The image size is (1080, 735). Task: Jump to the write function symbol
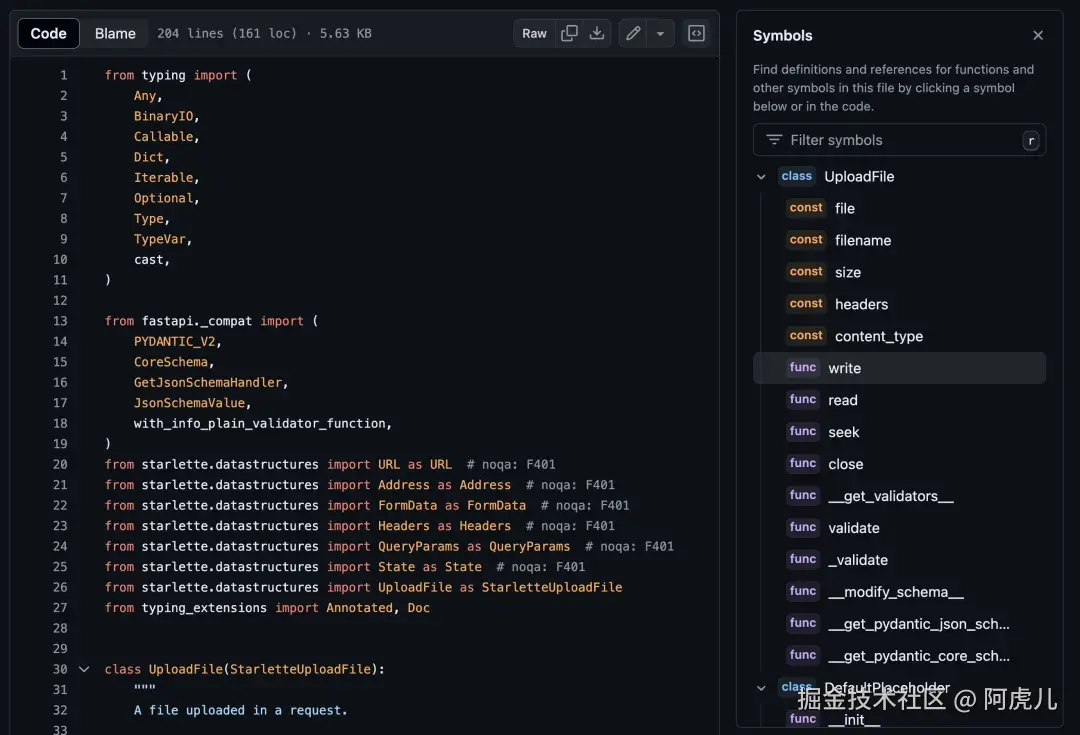[x=899, y=368]
